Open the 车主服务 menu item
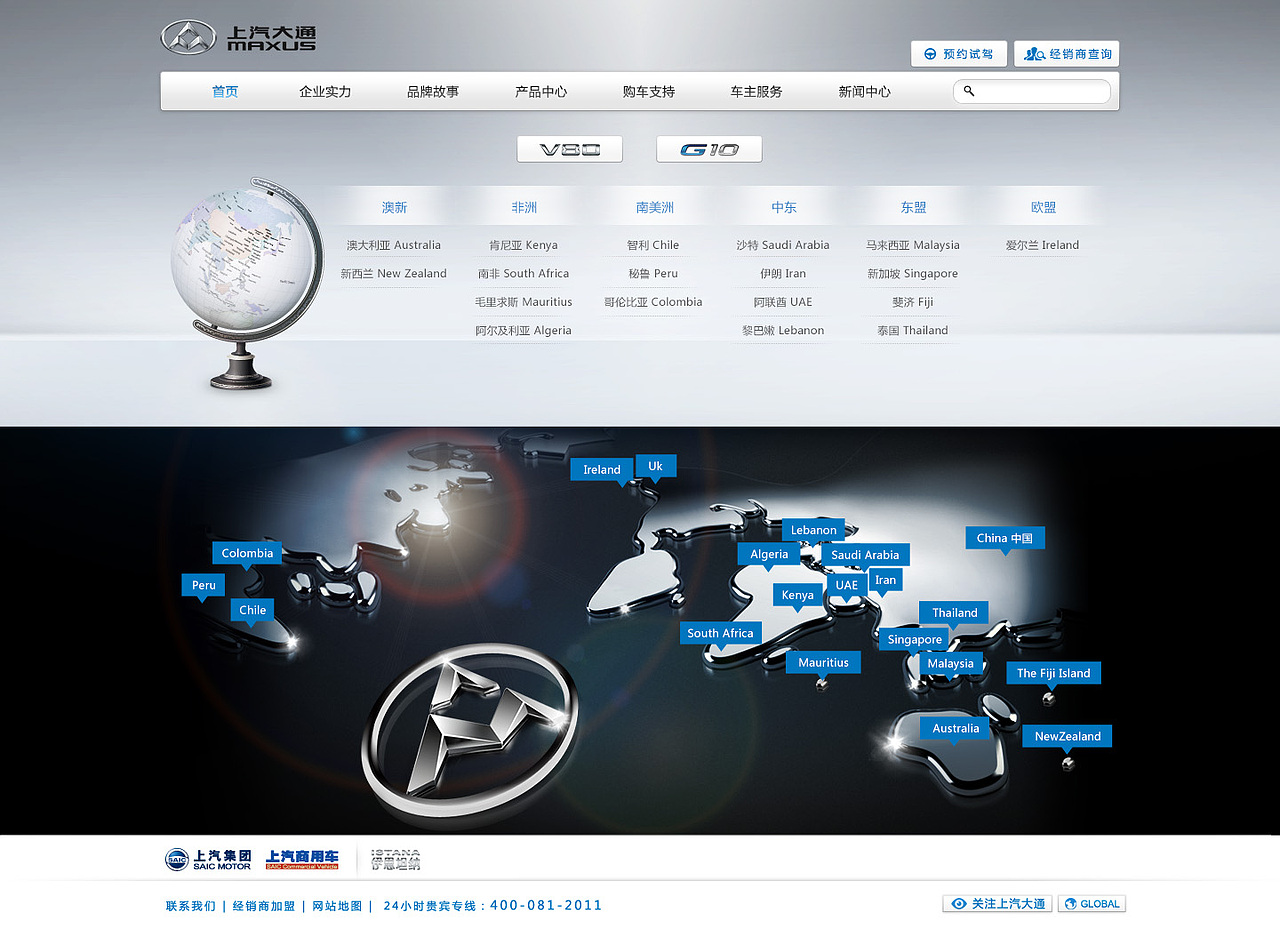 756,91
